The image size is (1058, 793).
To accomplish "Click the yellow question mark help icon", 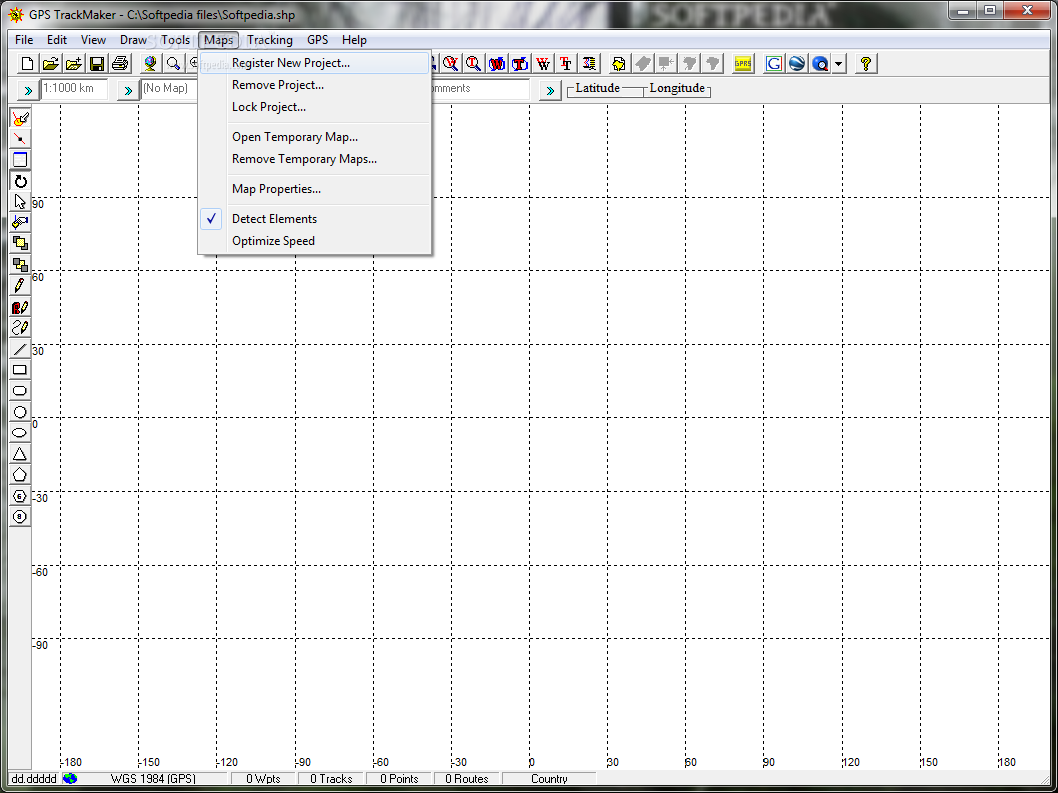I will [866, 63].
